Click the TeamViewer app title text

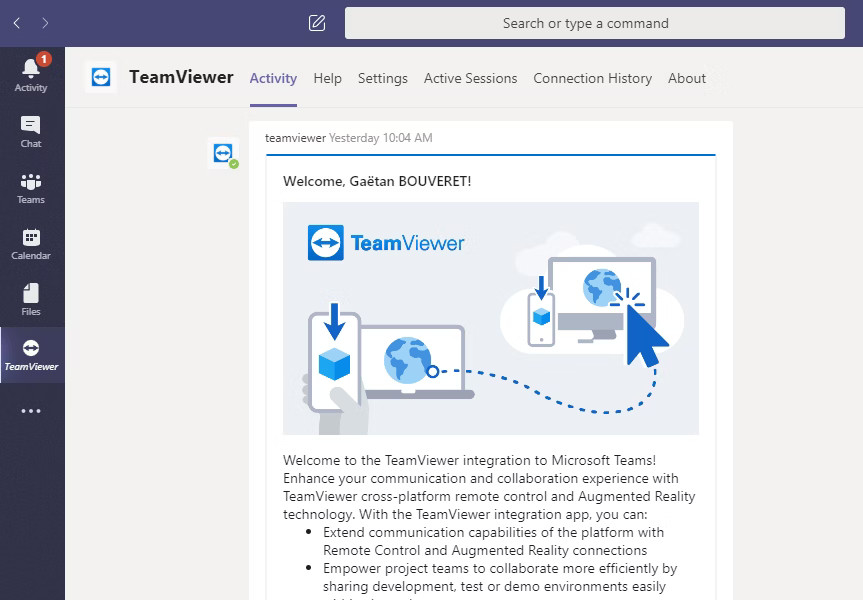181,77
